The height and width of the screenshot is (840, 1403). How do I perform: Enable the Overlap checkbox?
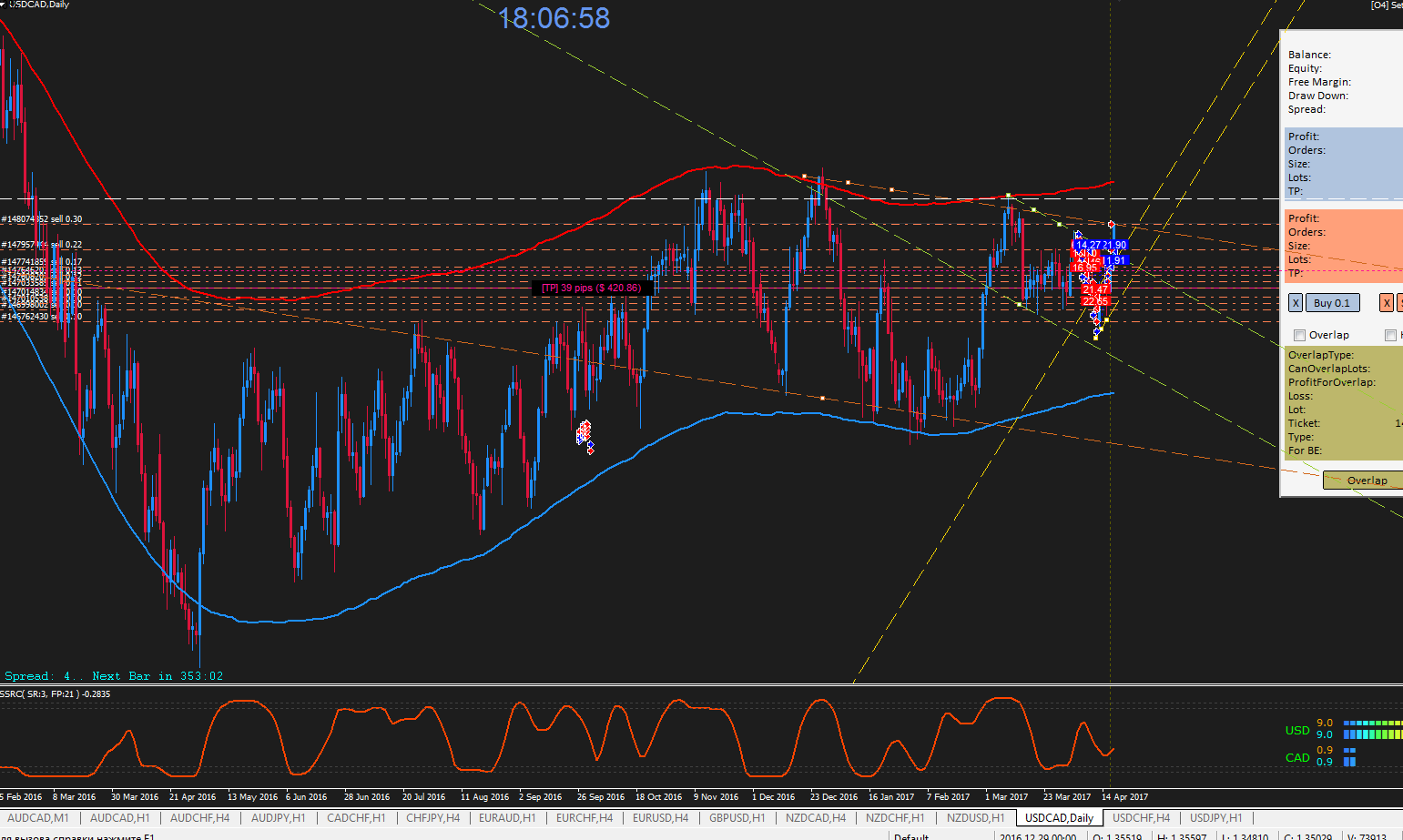1300,335
